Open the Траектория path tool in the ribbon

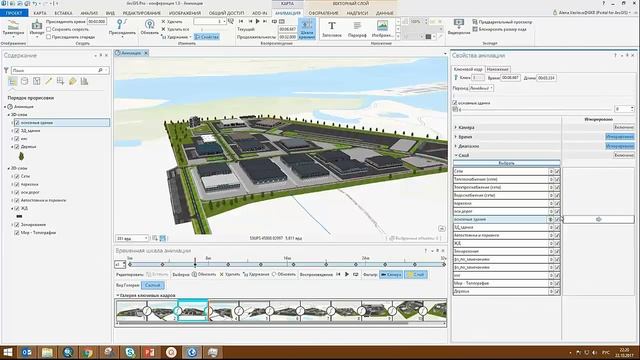[x=13, y=28]
